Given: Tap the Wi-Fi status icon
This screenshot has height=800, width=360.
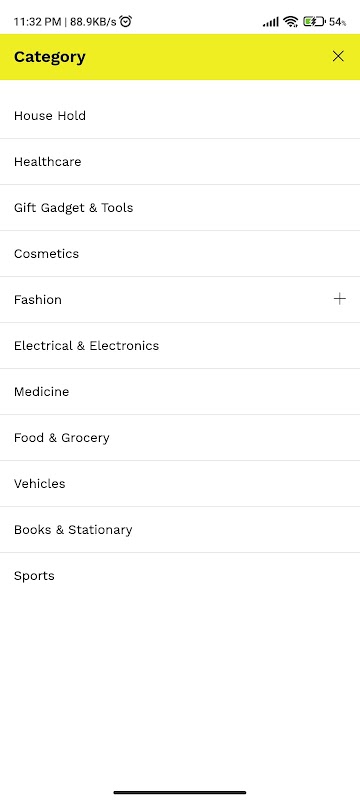Looking at the screenshot, I should click(x=291, y=21).
